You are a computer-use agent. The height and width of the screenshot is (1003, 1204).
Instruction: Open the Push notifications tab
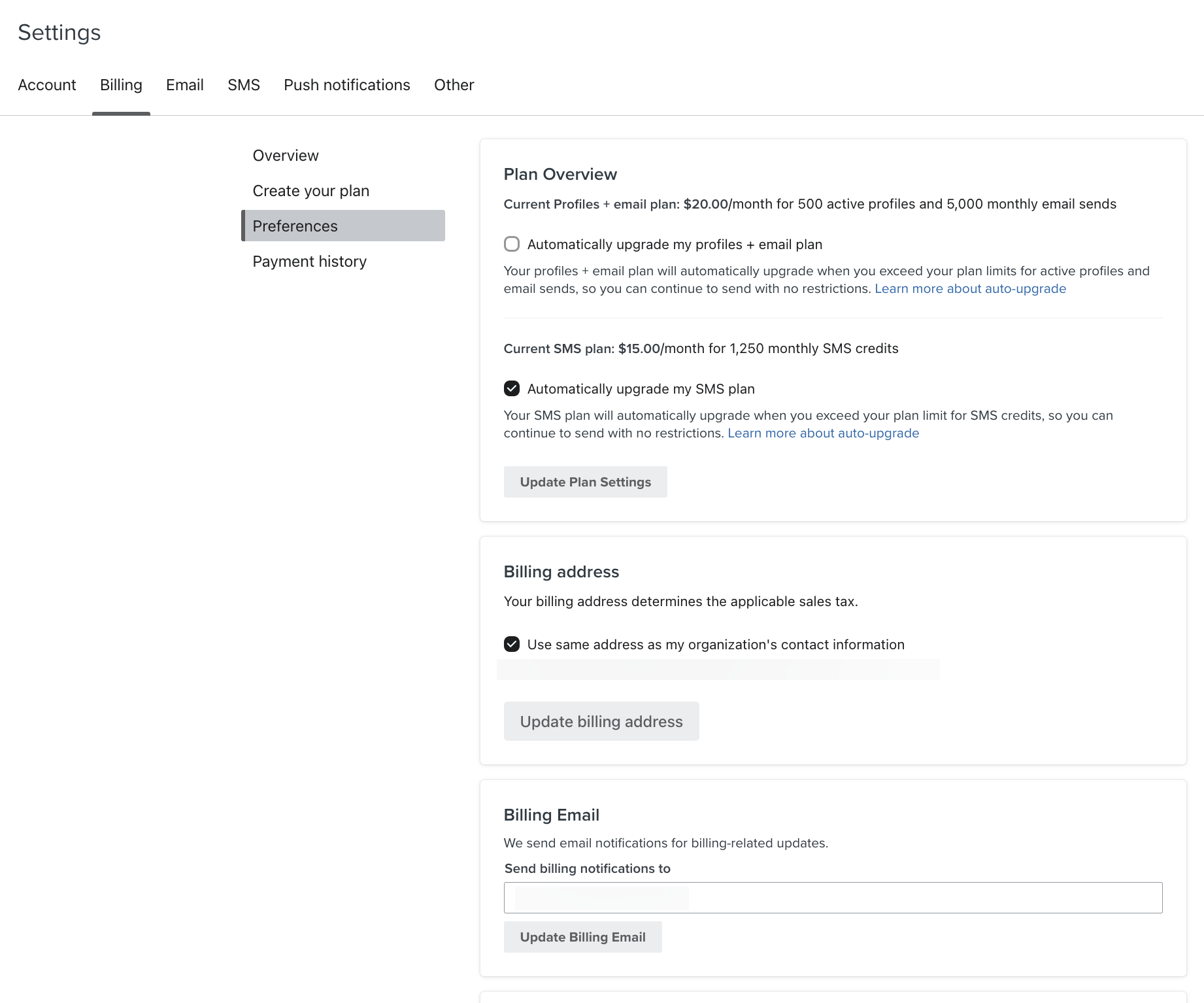coord(346,84)
